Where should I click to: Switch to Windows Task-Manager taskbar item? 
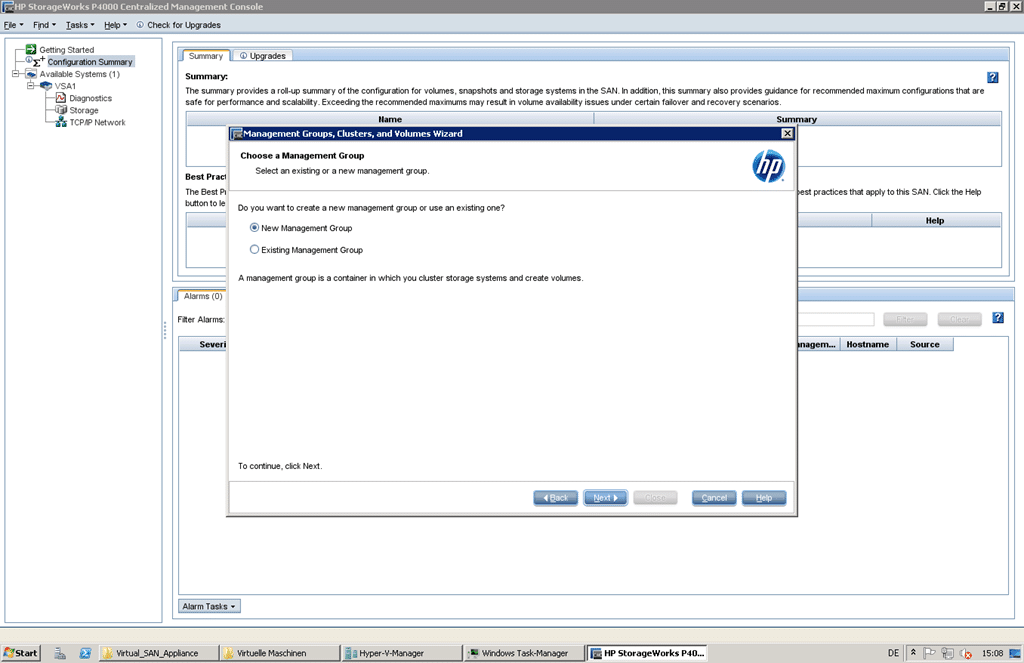pyautogui.click(x=524, y=653)
